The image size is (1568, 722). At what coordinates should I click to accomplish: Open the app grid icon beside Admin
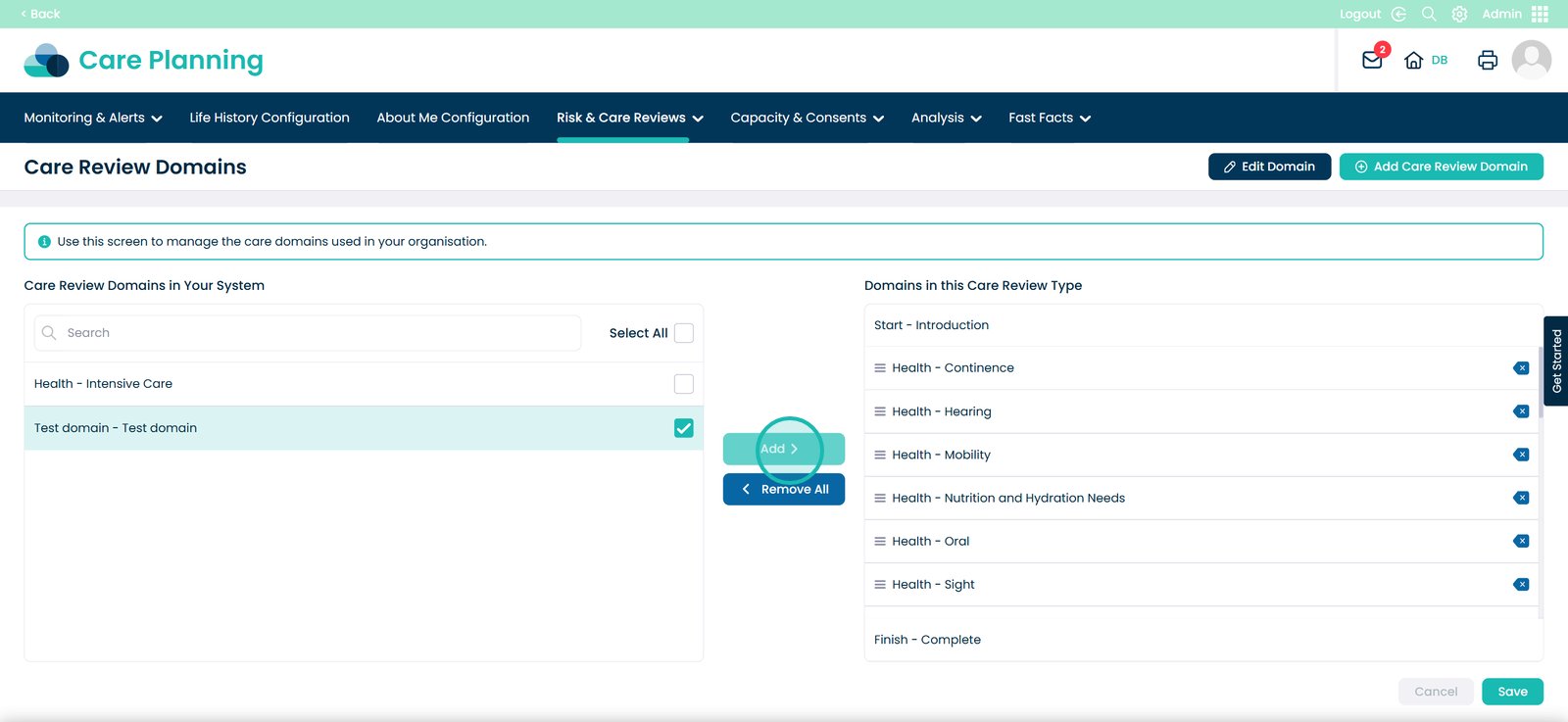pos(1540,14)
